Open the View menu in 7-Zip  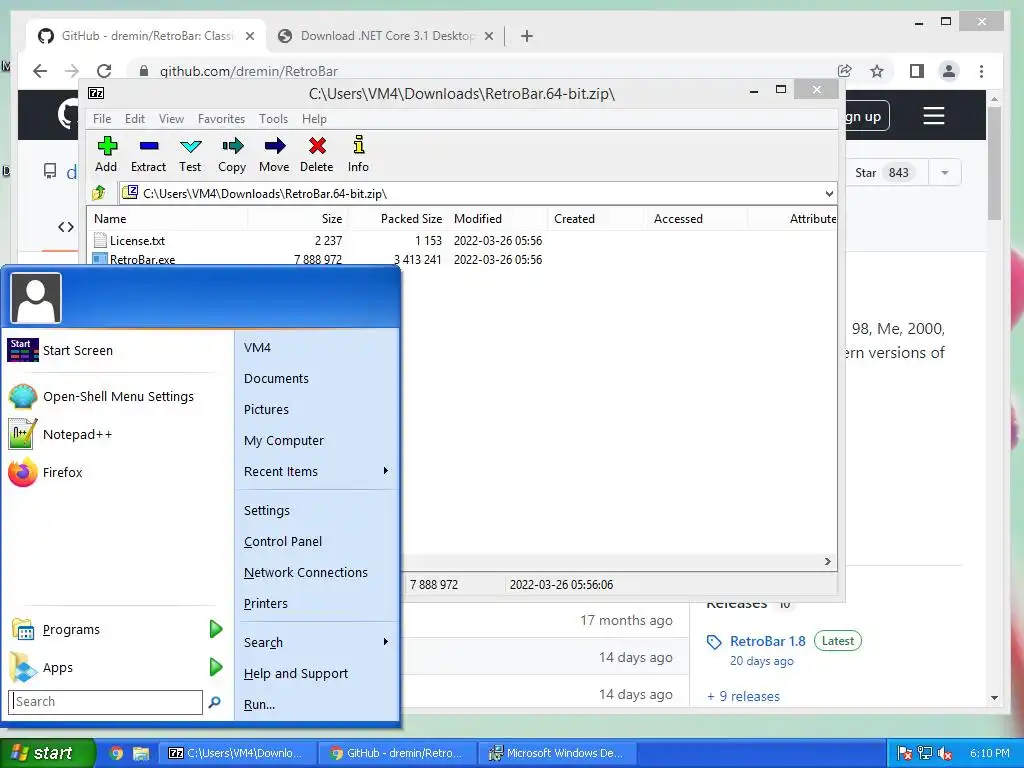[x=171, y=119]
